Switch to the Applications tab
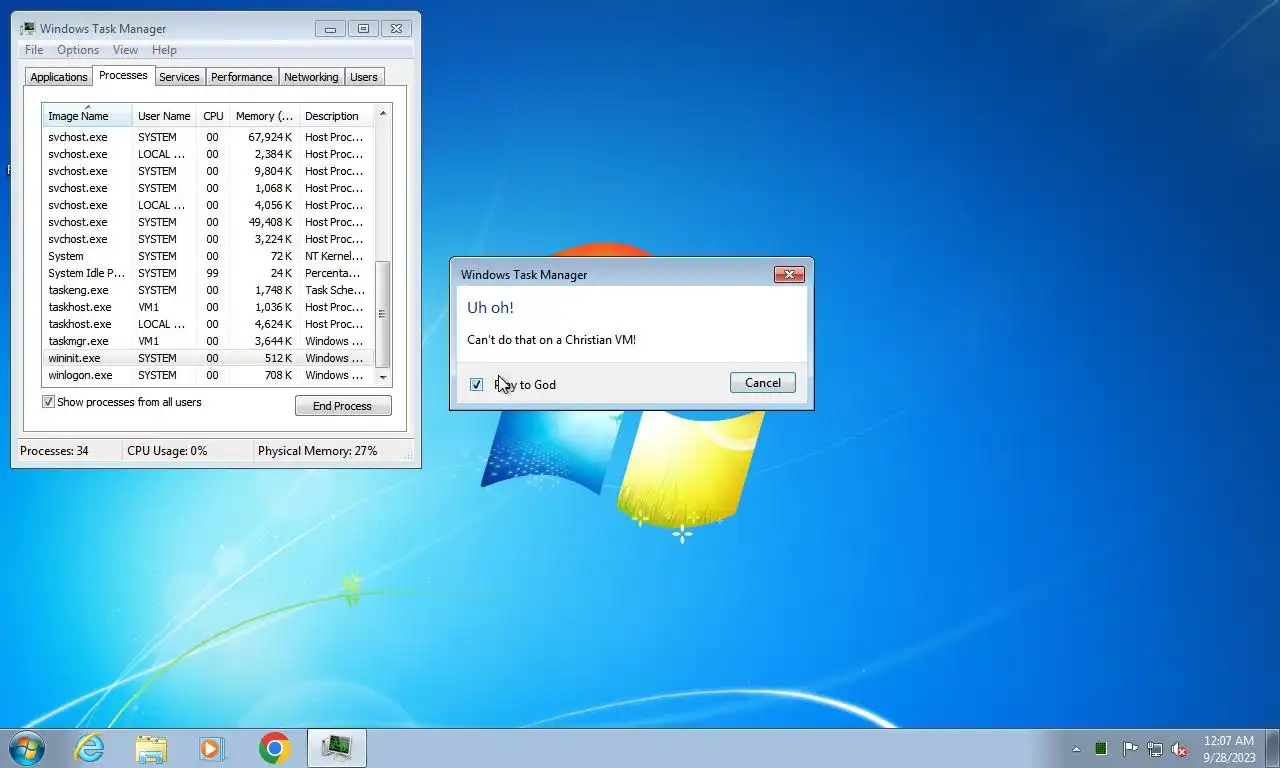The height and width of the screenshot is (768, 1280). [x=59, y=77]
